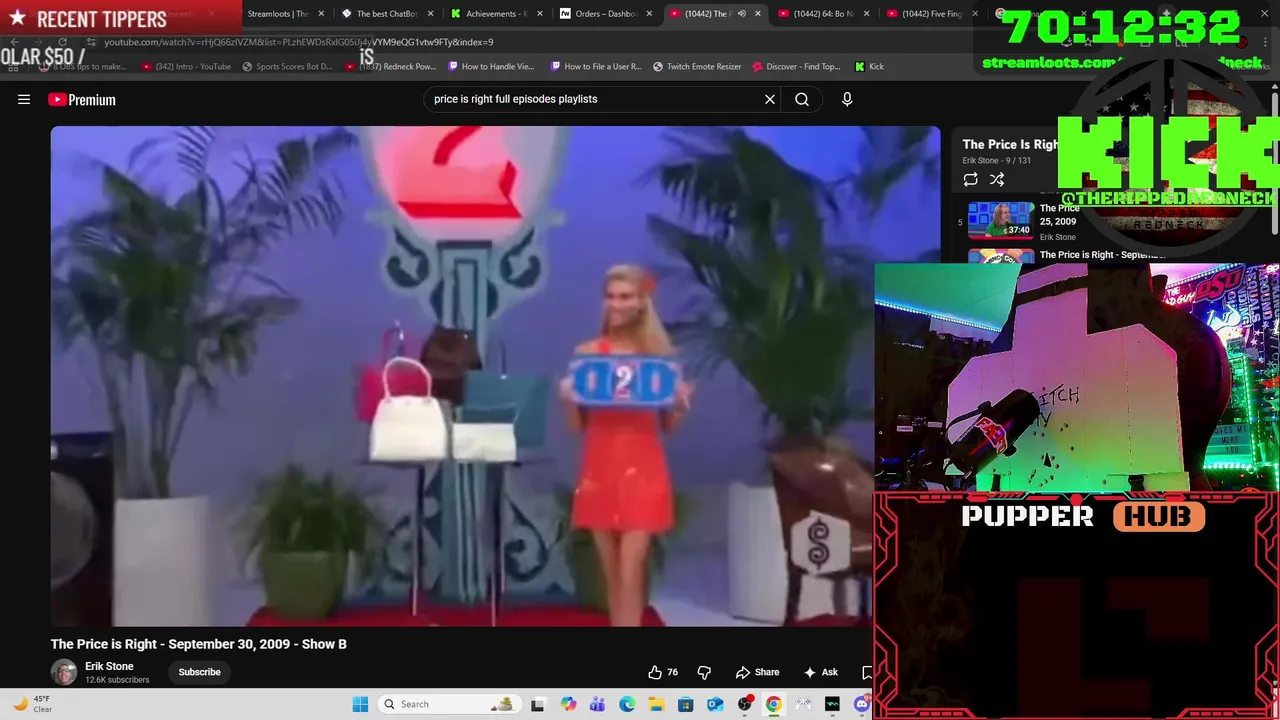Close the Achievements tab
Viewport: 1280px width, 720px height.
tap(540, 14)
